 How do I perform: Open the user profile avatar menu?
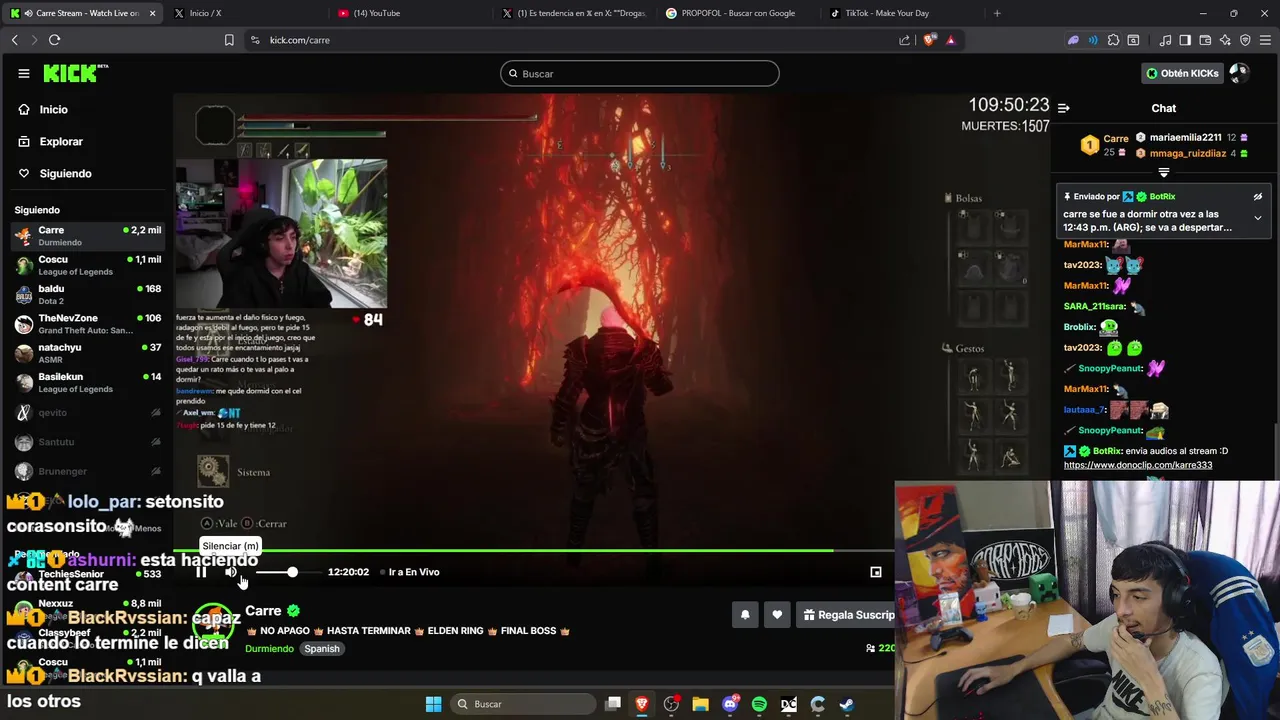pyautogui.click(x=1239, y=73)
